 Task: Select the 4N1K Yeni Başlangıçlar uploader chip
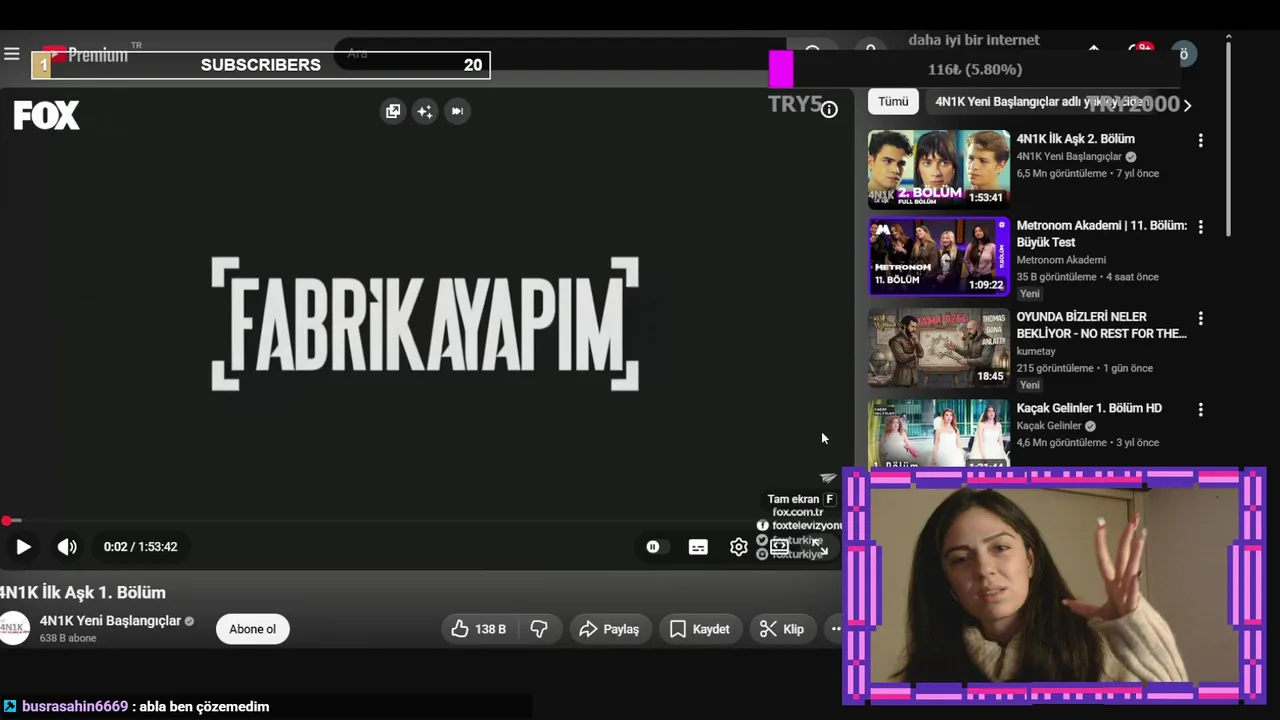pos(1040,102)
